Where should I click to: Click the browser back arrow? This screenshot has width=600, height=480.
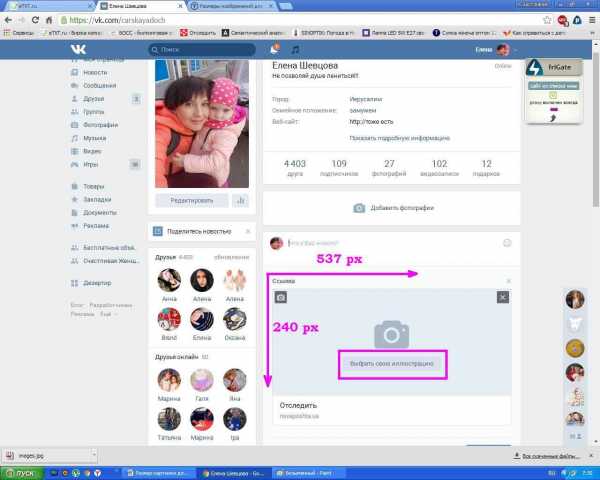tap(8, 20)
